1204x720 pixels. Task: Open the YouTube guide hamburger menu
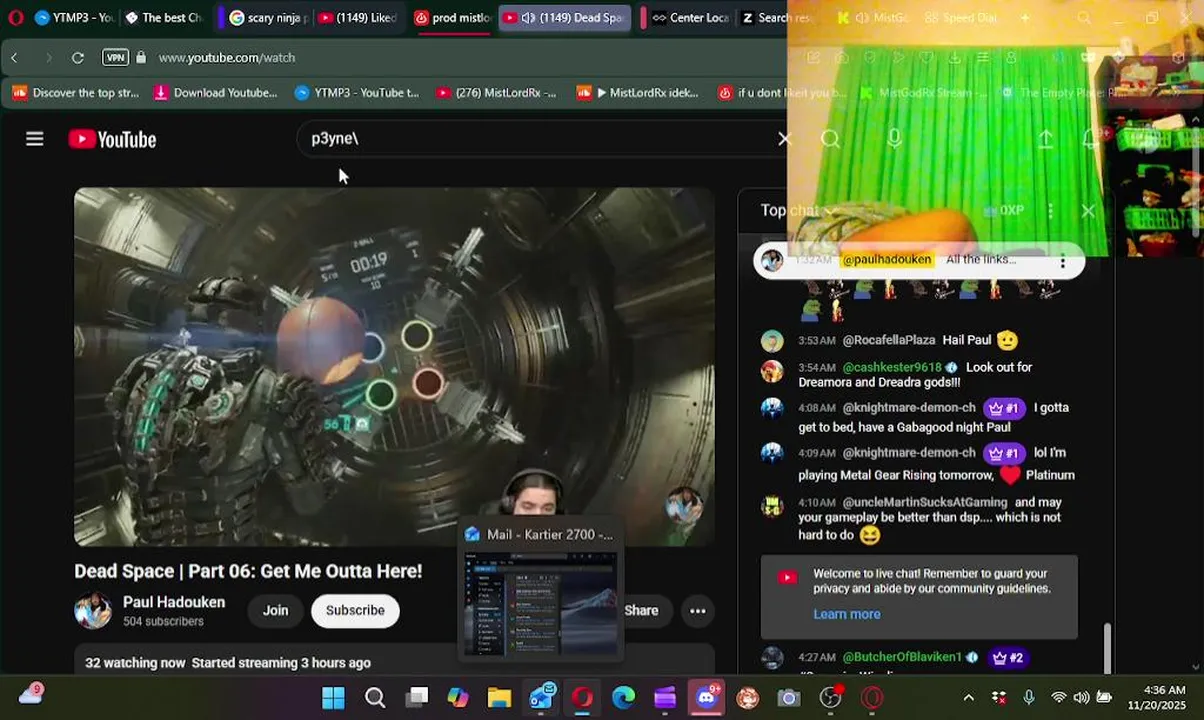pos(35,139)
